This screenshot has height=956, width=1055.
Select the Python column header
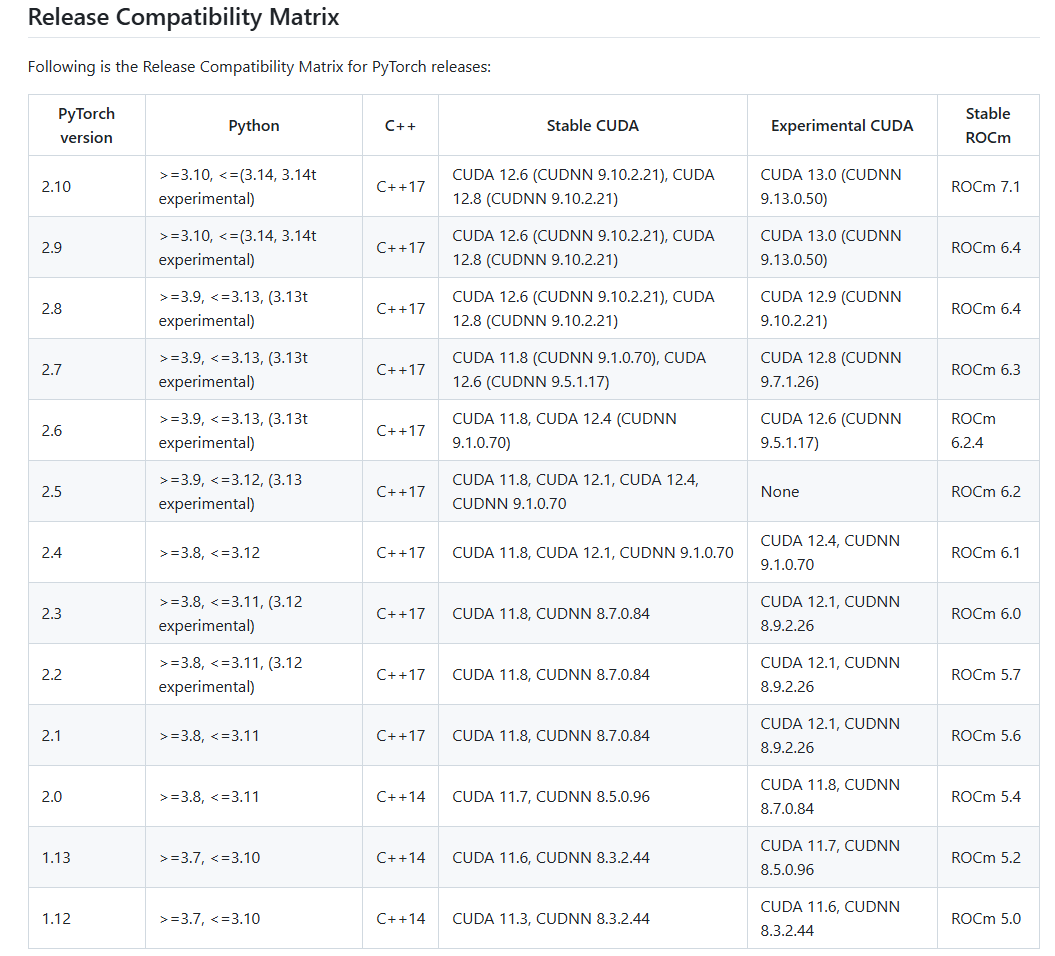(x=254, y=125)
